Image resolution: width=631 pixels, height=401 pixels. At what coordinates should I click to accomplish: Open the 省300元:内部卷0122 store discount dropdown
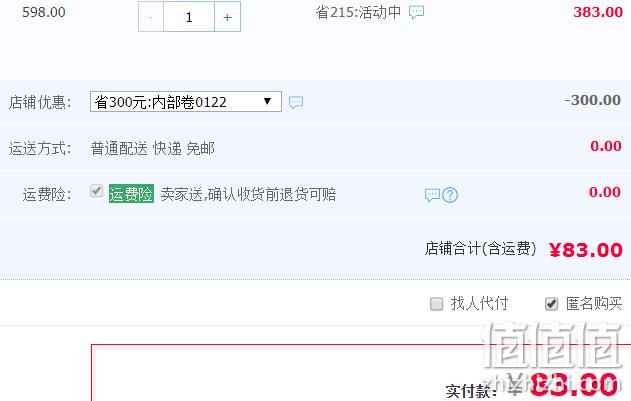[x=186, y=101]
